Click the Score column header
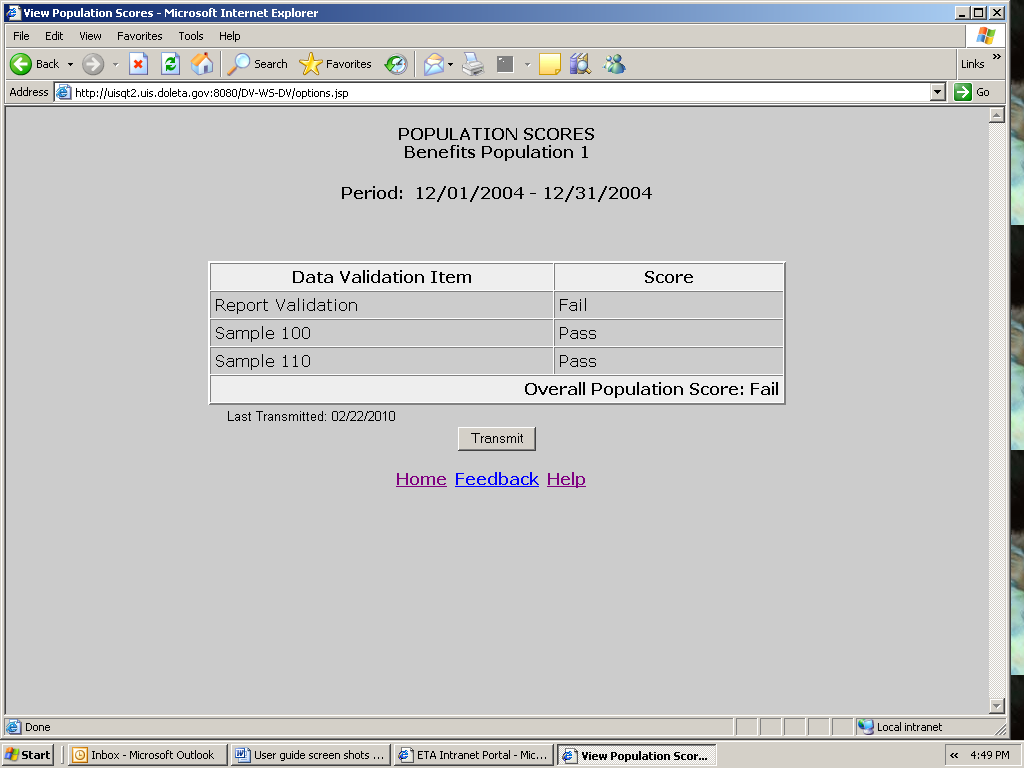The image size is (1024, 768). coord(669,277)
